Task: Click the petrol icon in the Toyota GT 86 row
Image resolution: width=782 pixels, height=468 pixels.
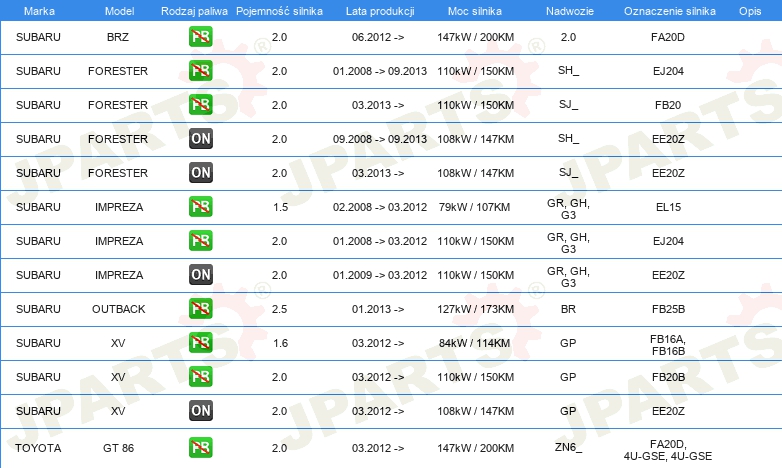Action: click(200, 448)
